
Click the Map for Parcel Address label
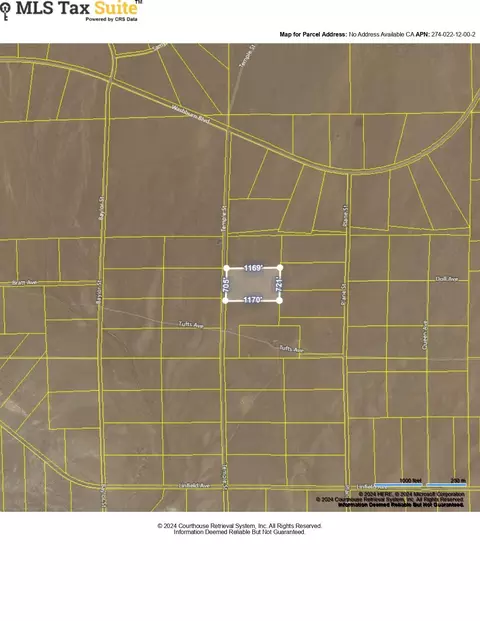(313, 34)
